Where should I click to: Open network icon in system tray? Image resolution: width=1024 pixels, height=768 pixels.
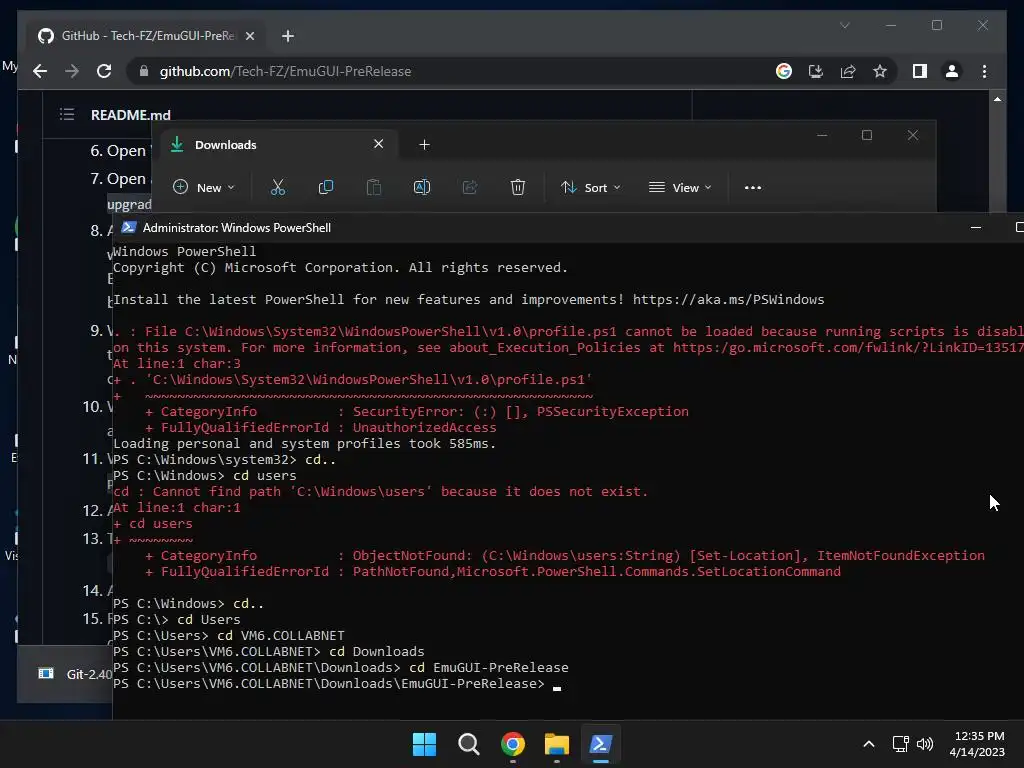(901, 744)
